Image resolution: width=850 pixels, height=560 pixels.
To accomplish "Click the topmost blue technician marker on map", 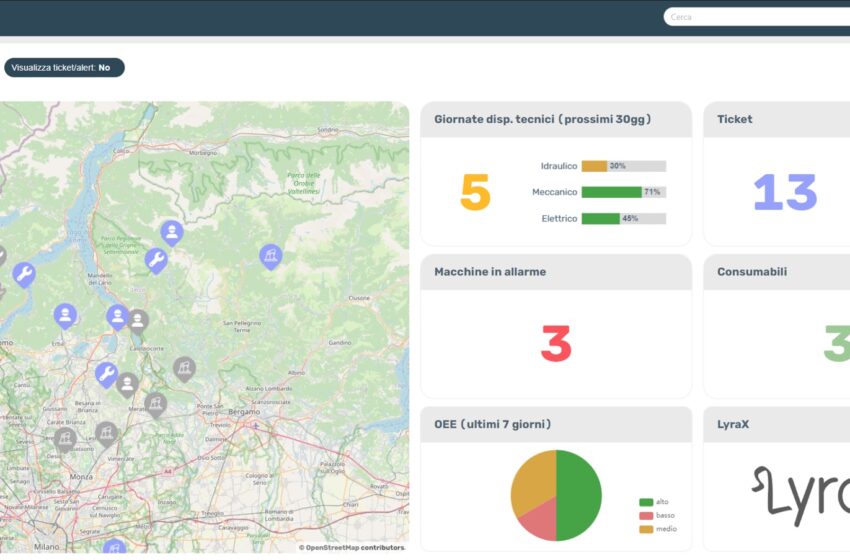I will pos(172,232).
